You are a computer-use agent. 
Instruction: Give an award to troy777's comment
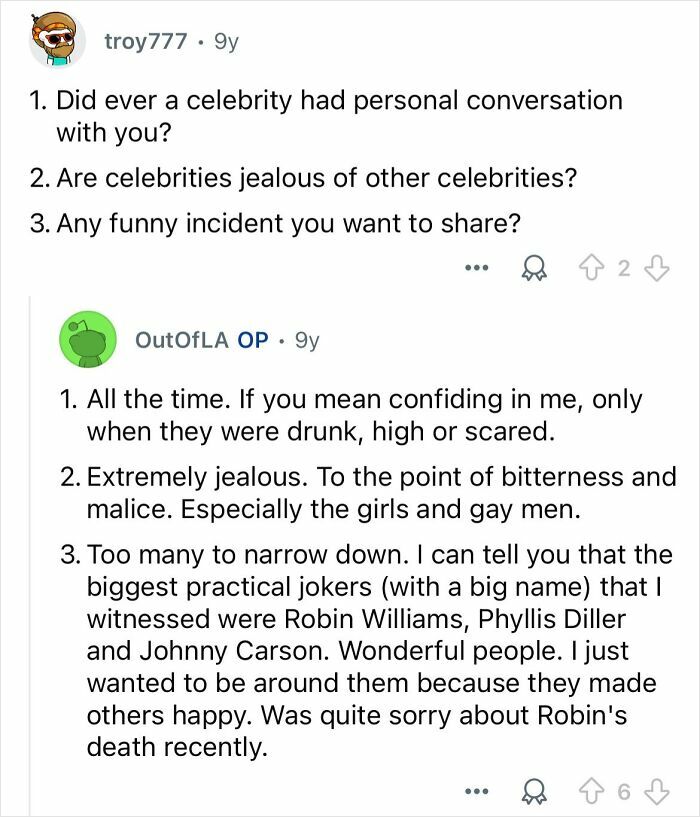click(535, 265)
